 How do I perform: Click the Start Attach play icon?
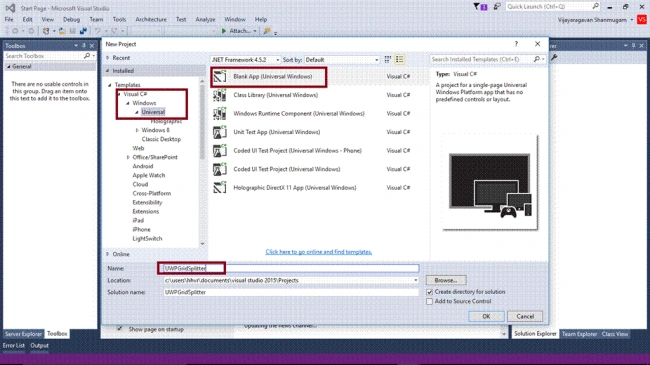(x=224, y=31)
